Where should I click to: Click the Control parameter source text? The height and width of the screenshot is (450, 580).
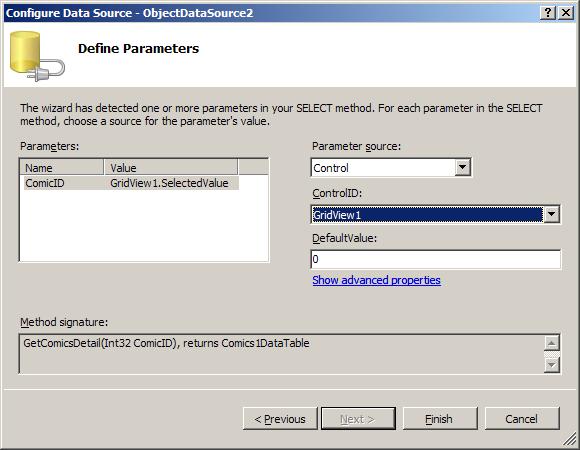coord(331,168)
